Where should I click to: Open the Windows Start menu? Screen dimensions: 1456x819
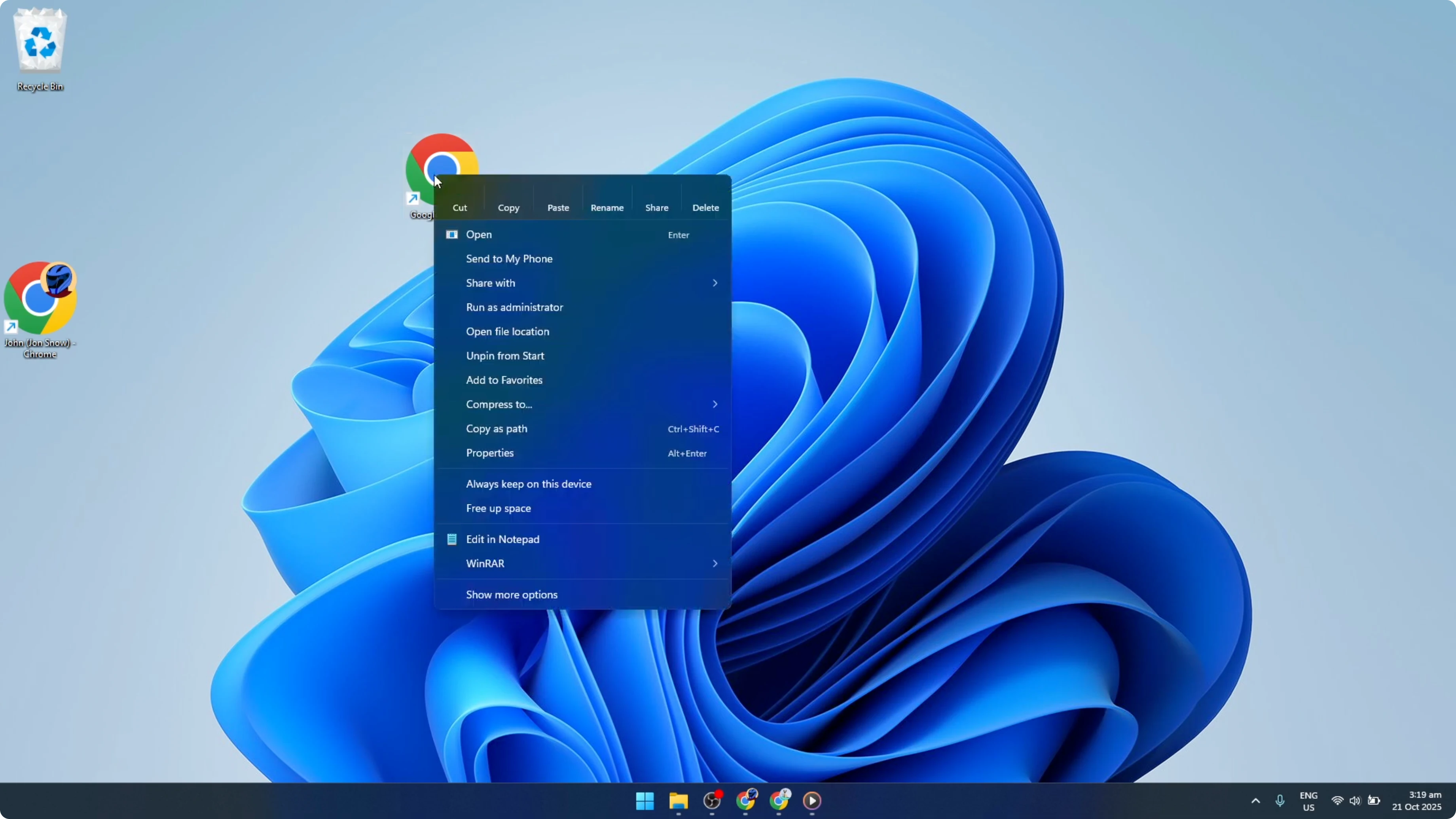click(645, 801)
